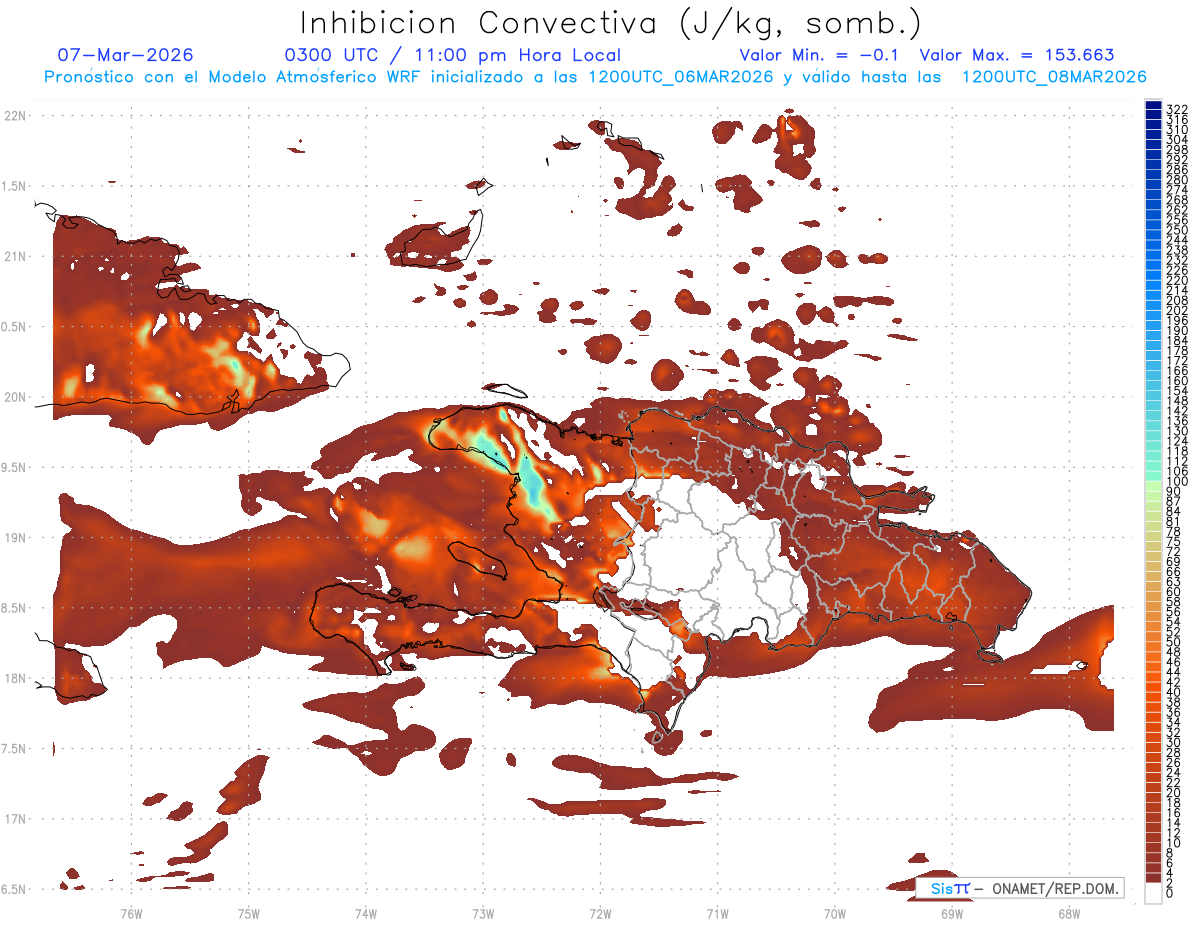Click the date "07-Mar-2026"

[x=126, y=55]
